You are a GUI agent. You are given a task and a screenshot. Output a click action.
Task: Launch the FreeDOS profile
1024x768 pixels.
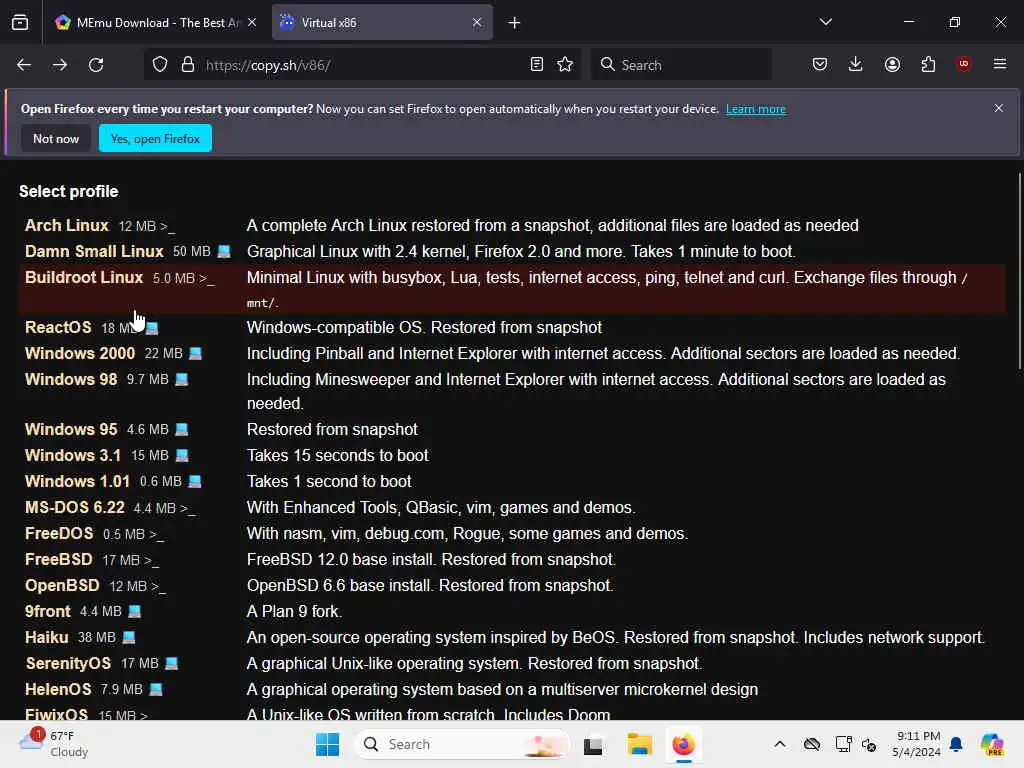(x=59, y=534)
